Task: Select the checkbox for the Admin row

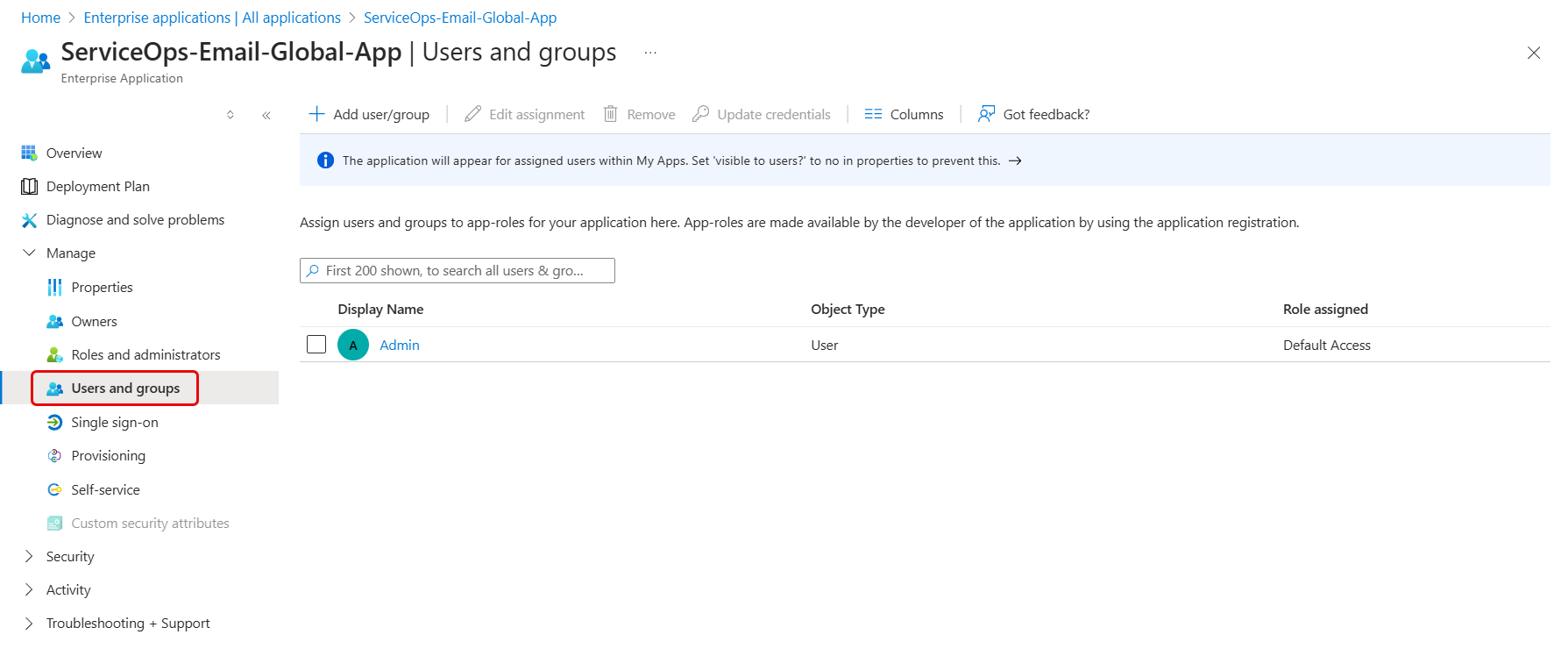Action: coord(316,345)
